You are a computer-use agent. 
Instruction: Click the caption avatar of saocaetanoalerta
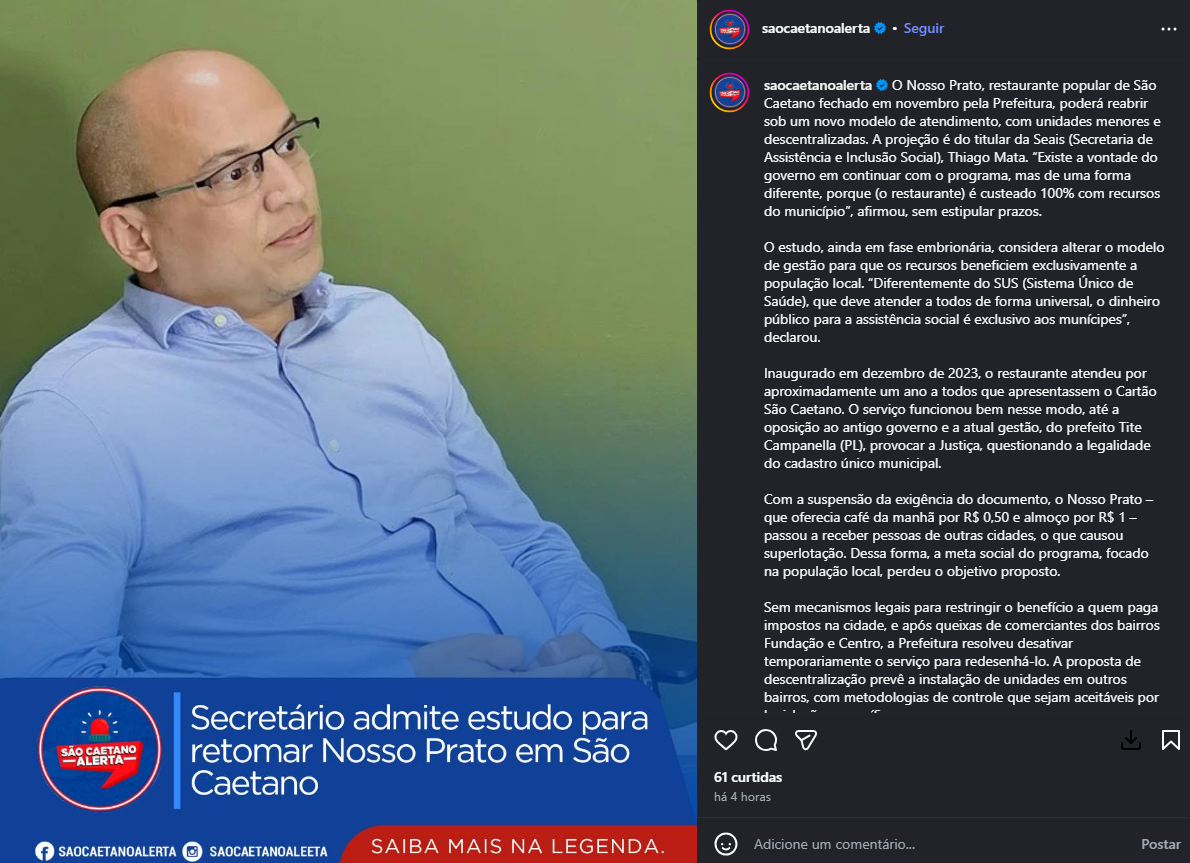[x=729, y=93]
